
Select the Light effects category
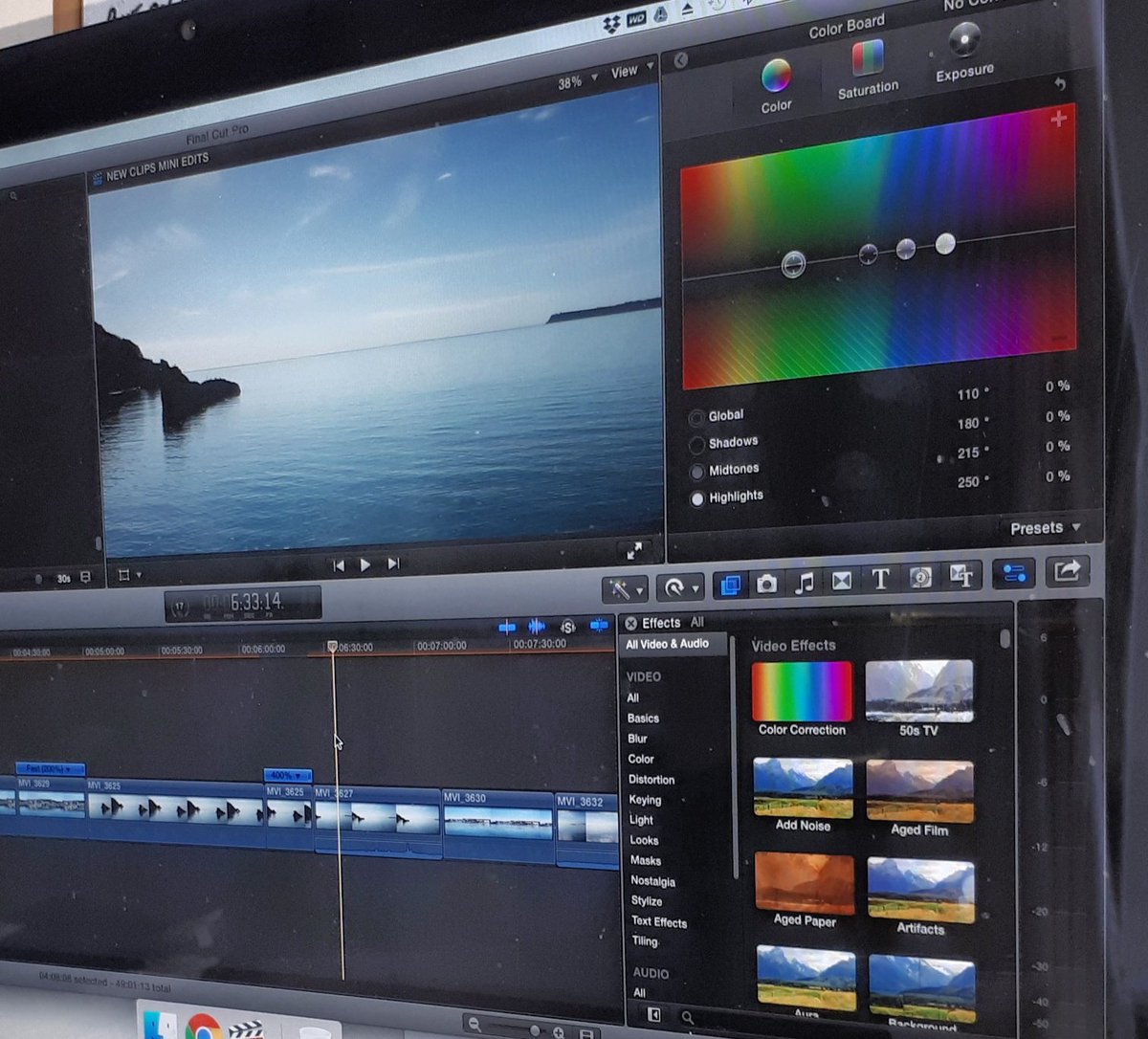[641, 820]
